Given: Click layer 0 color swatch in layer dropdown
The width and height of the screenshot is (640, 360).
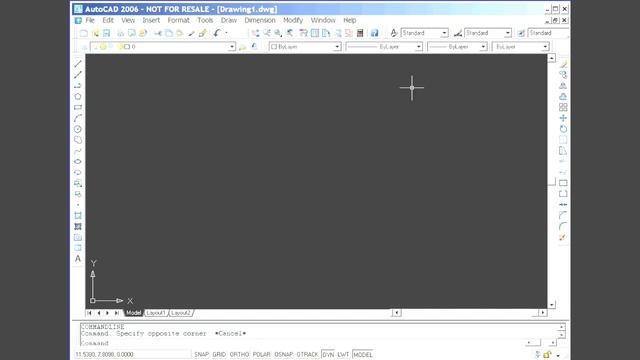Looking at the screenshot, I should pyautogui.click(x=127, y=47).
